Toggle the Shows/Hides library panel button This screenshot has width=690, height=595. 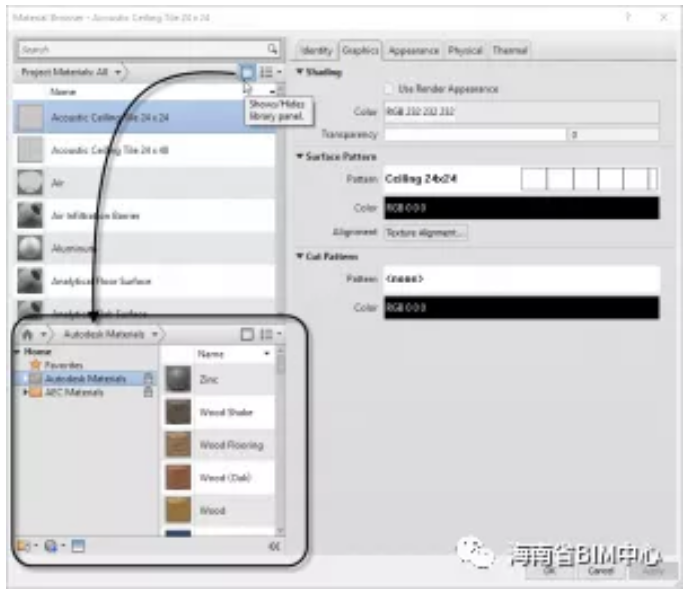[x=247, y=72]
